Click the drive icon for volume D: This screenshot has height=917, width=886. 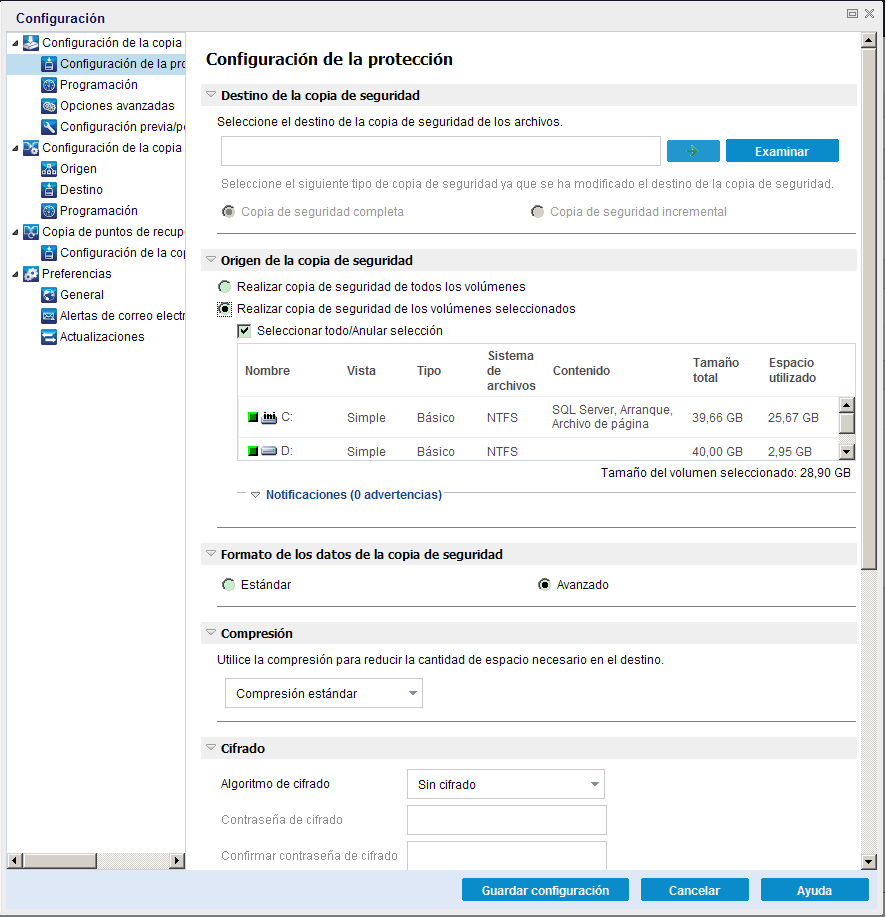pos(269,451)
